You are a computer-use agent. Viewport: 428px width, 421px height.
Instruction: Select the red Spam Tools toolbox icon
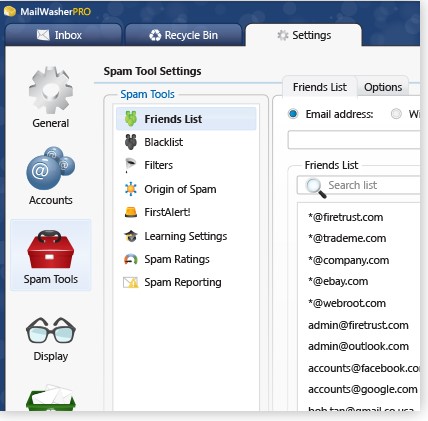[x=51, y=249]
